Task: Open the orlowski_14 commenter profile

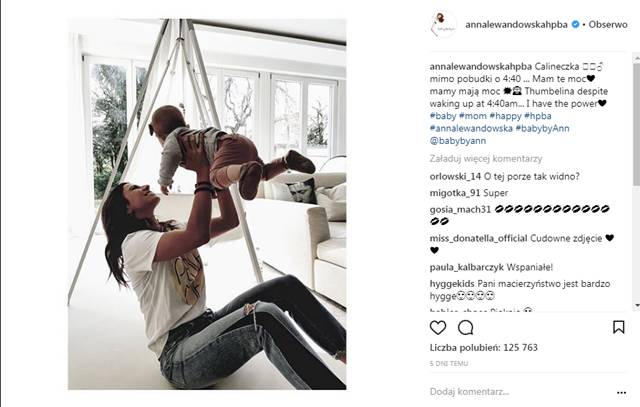Action: coord(455,176)
